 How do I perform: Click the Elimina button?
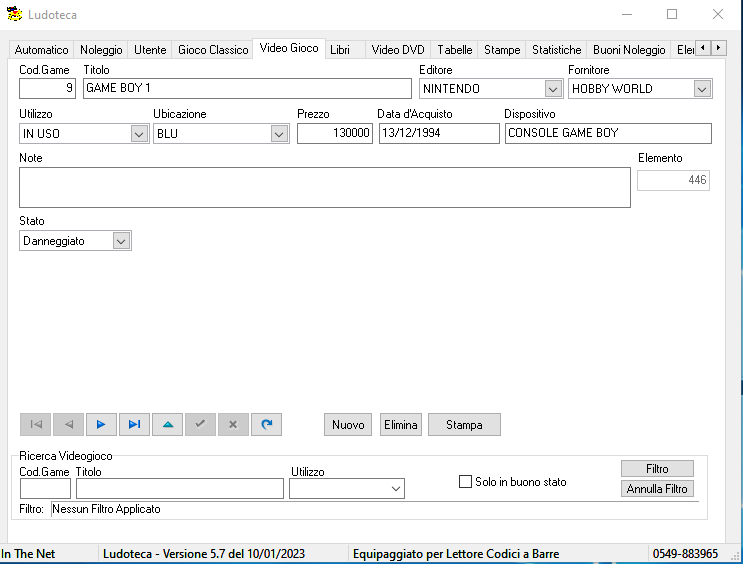[400, 425]
